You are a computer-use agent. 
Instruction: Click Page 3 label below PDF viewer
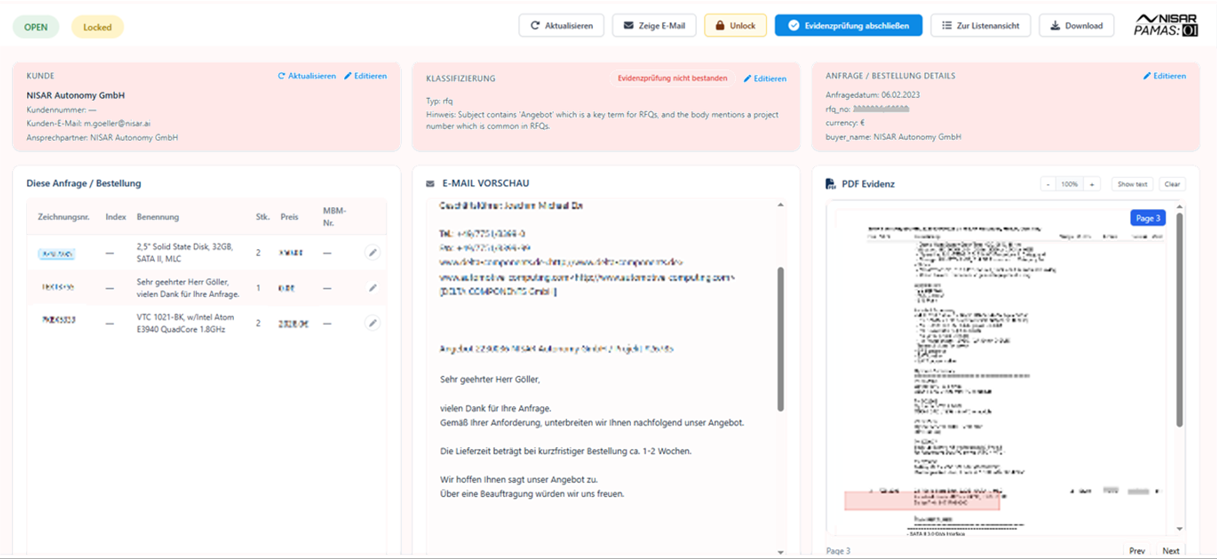pyautogui.click(x=838, y=551)
